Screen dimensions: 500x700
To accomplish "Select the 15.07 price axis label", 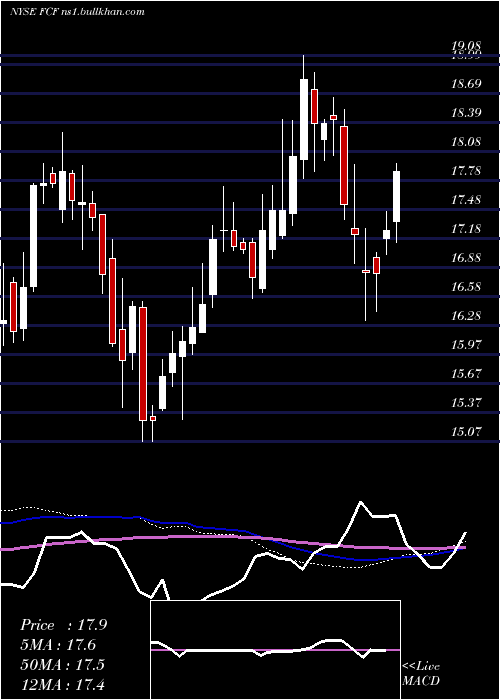I will pos(466,432).
